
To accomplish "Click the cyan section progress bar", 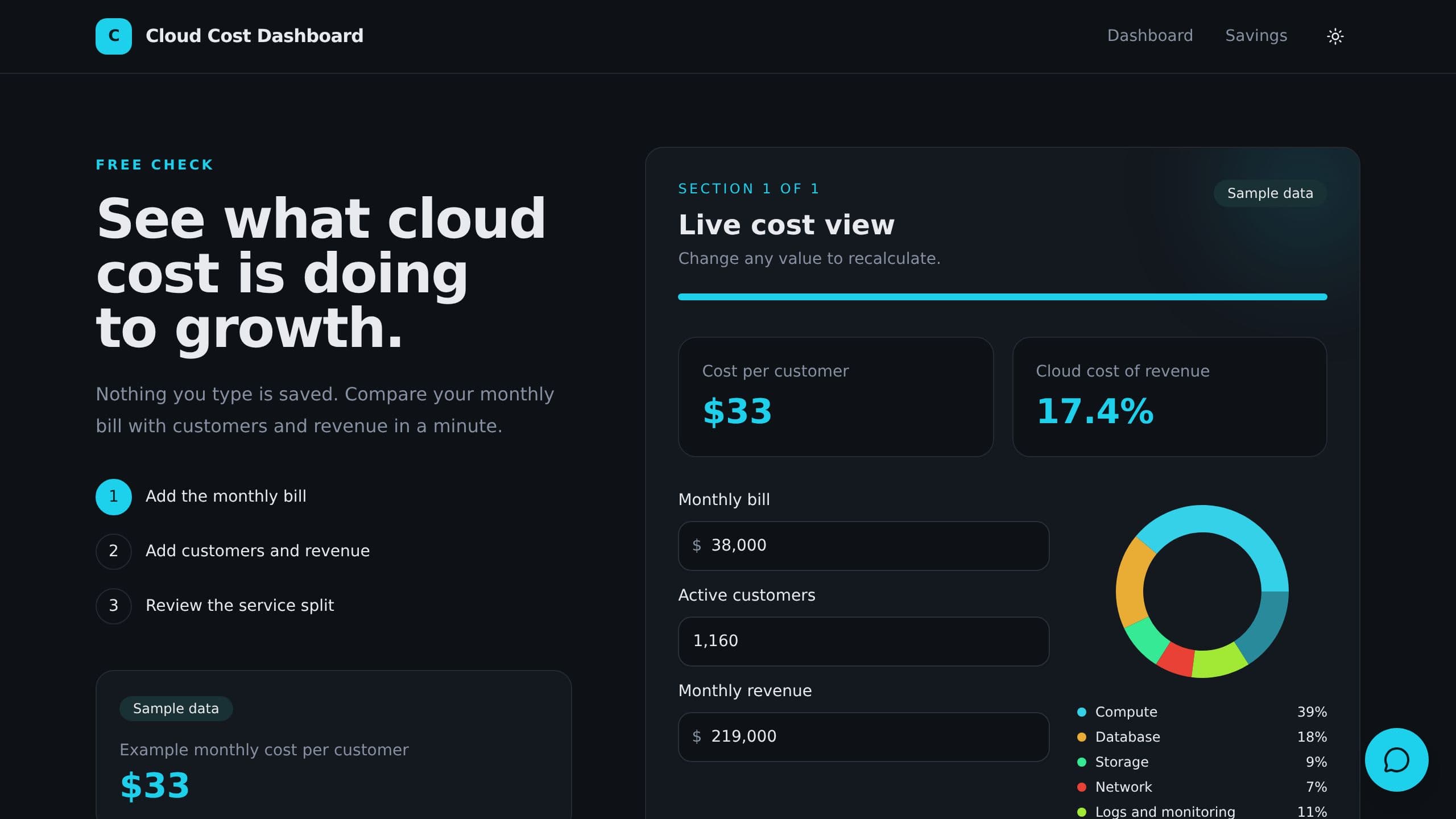I will (1002, 297).
